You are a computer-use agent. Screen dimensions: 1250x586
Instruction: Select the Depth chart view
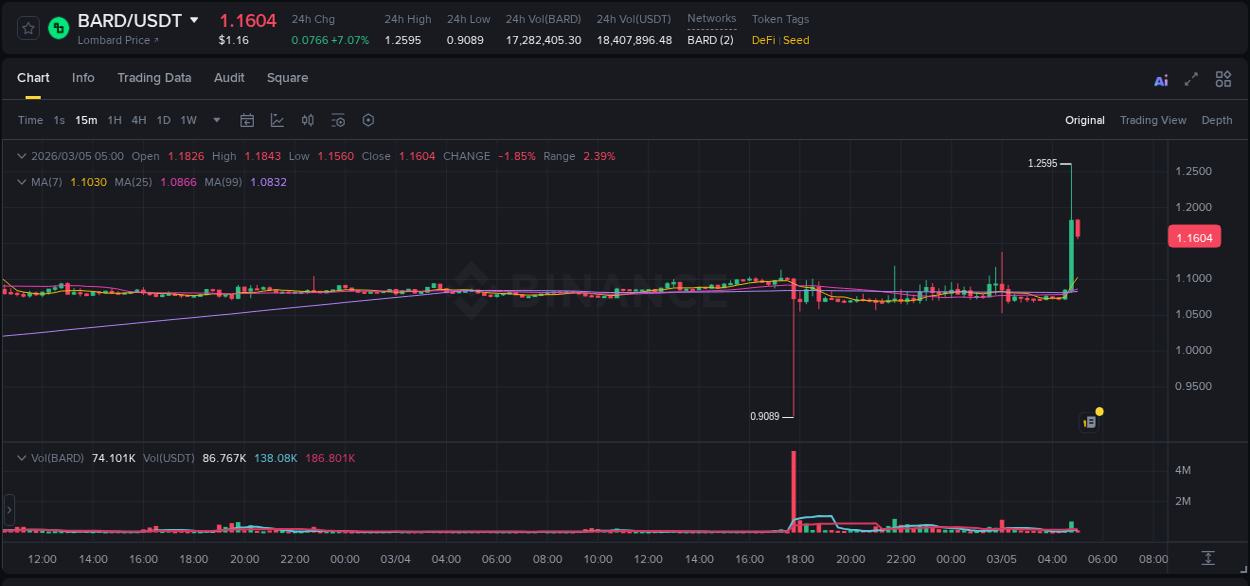1216,120
